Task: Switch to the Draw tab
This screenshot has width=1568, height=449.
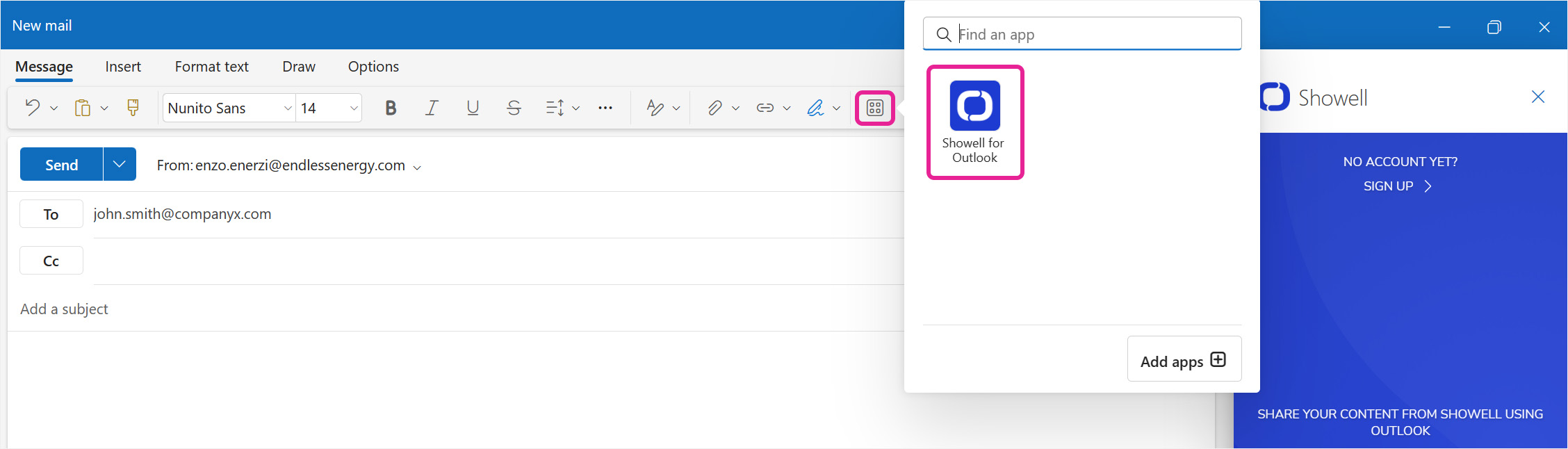Action: 299,67
